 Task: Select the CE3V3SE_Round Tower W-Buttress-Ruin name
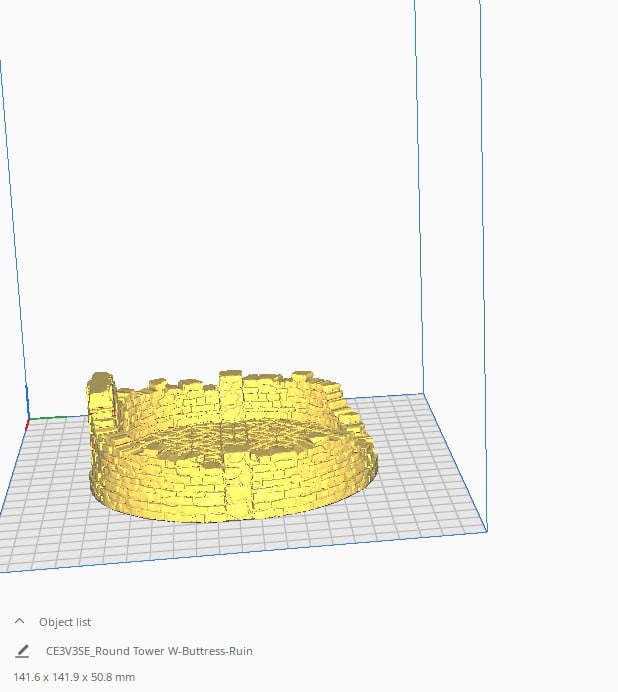click(x=149, y=651)
